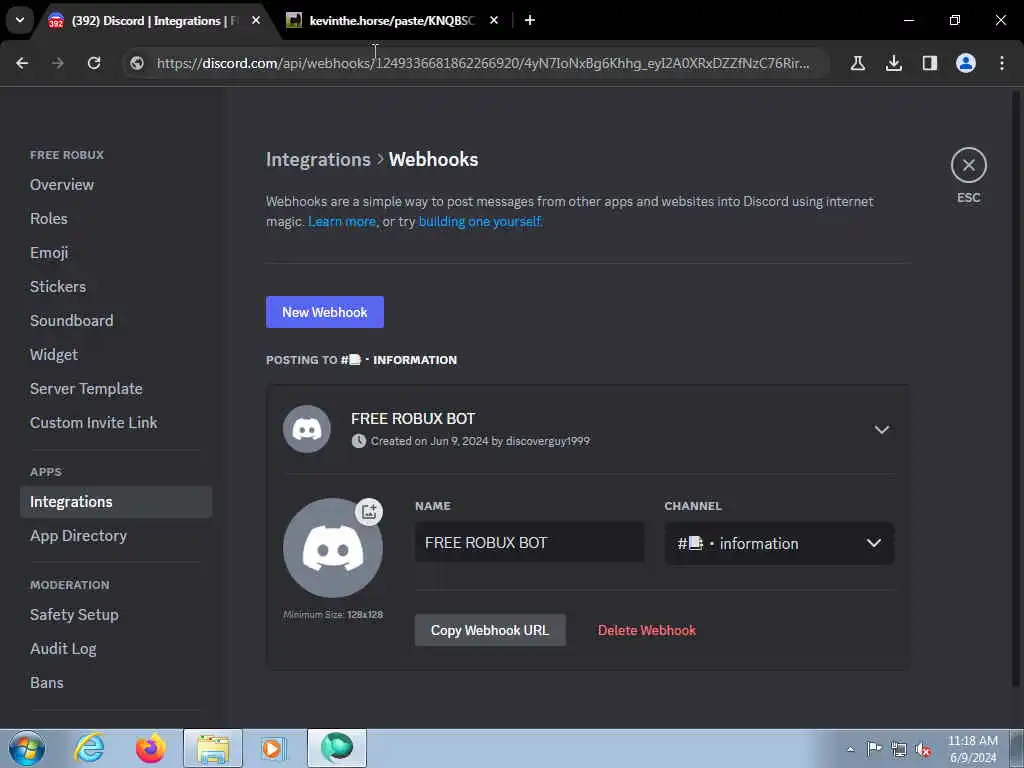Image resolution: width=1024 pixels, height=768 pixels.
Task: Open the Roles settings page
Action: 49,219
